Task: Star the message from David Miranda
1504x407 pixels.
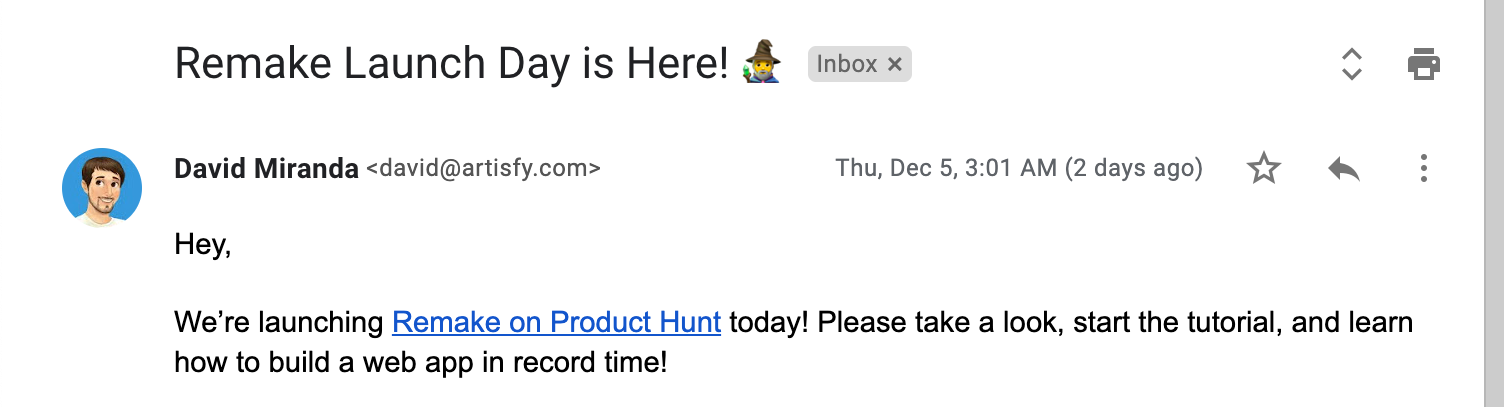Action: coord(1264,169)
